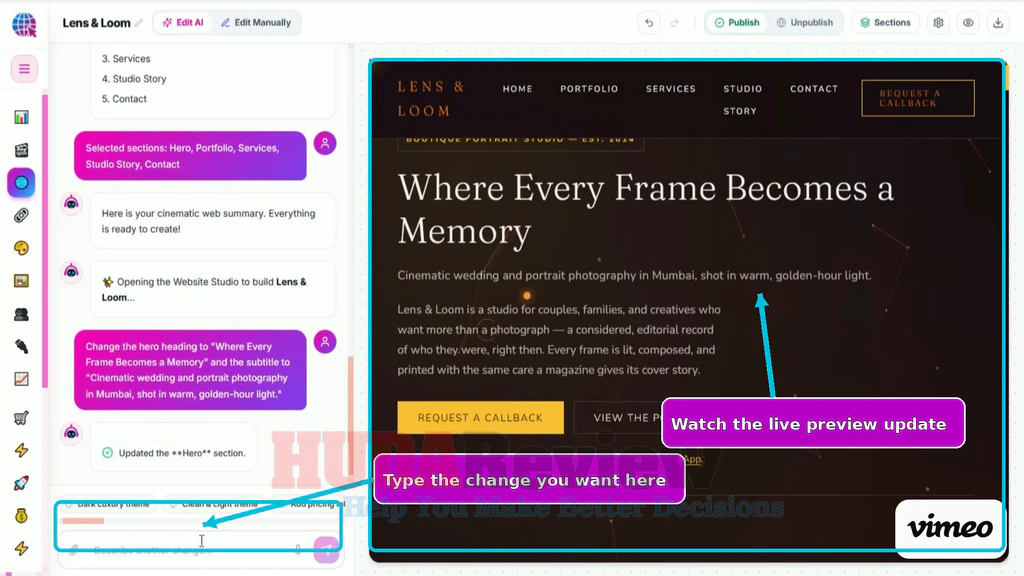The image size is (1024, 576).
Task: Click the outlined REQUEST A CALLBACK nav button
Action: (918, 98)
